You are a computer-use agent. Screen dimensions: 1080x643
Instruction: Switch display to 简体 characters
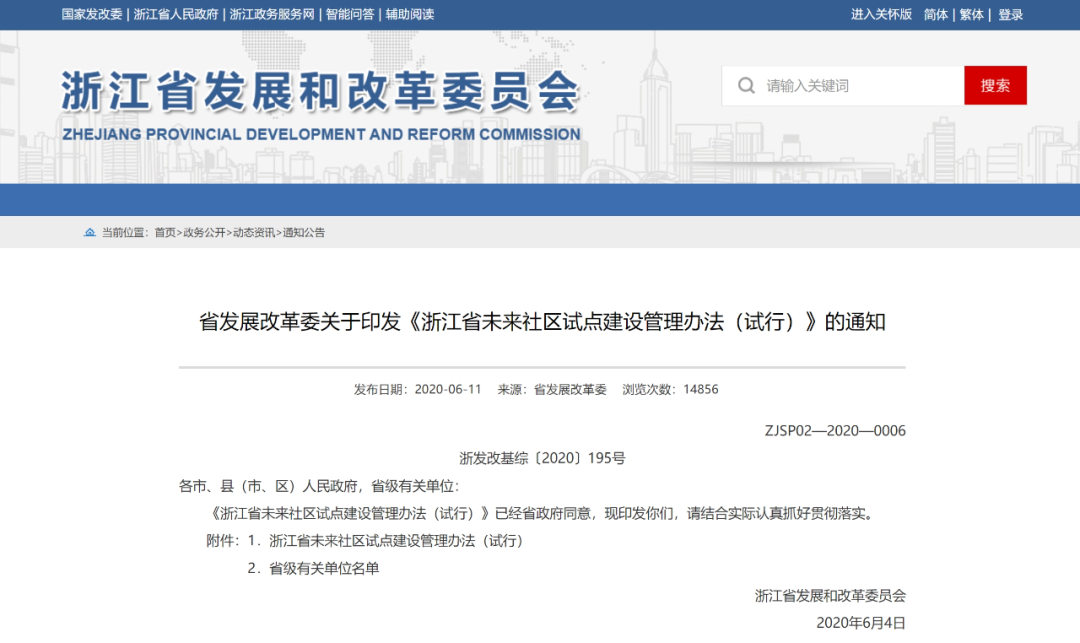coord(935,15)
